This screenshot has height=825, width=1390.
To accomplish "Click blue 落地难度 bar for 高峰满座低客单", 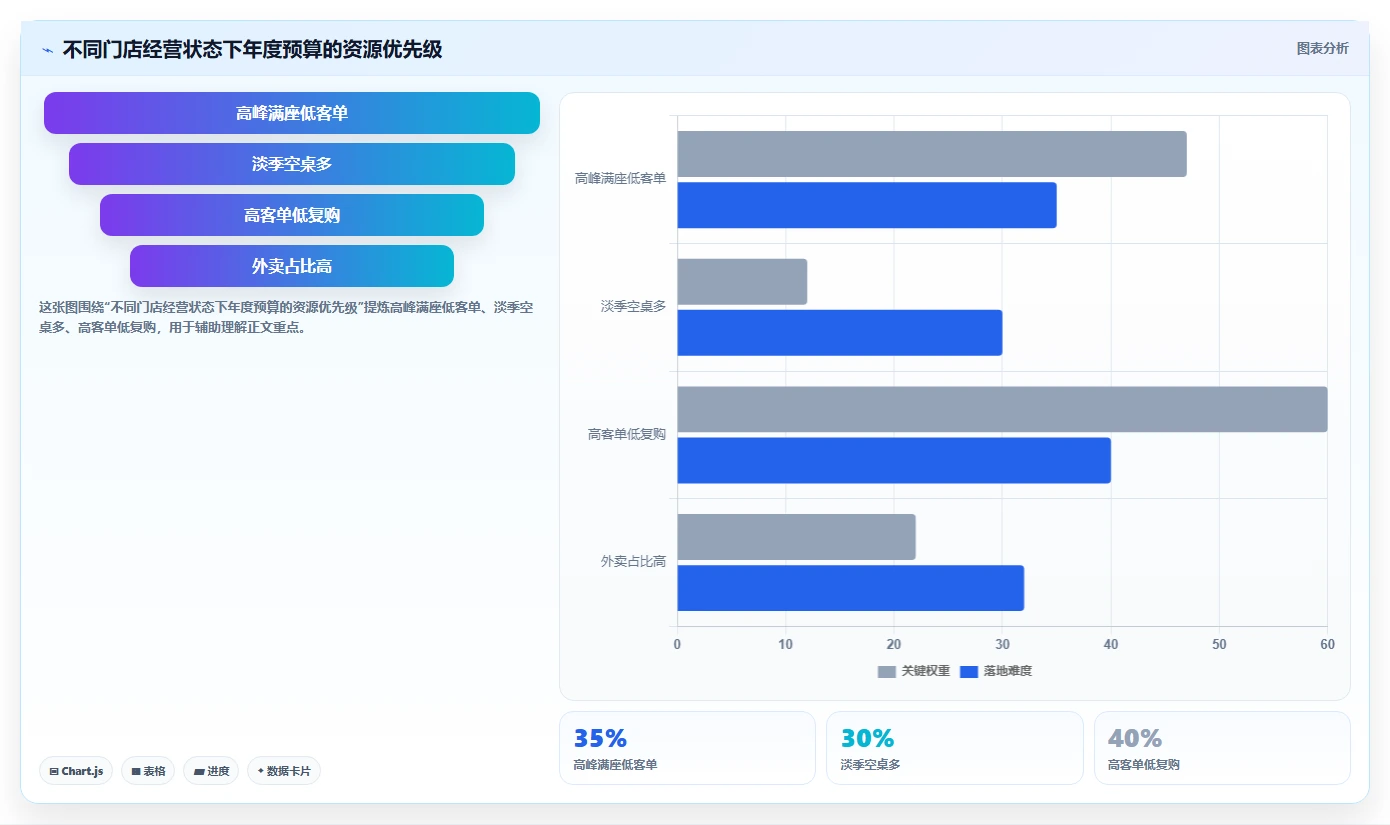I will click(867, 205).
